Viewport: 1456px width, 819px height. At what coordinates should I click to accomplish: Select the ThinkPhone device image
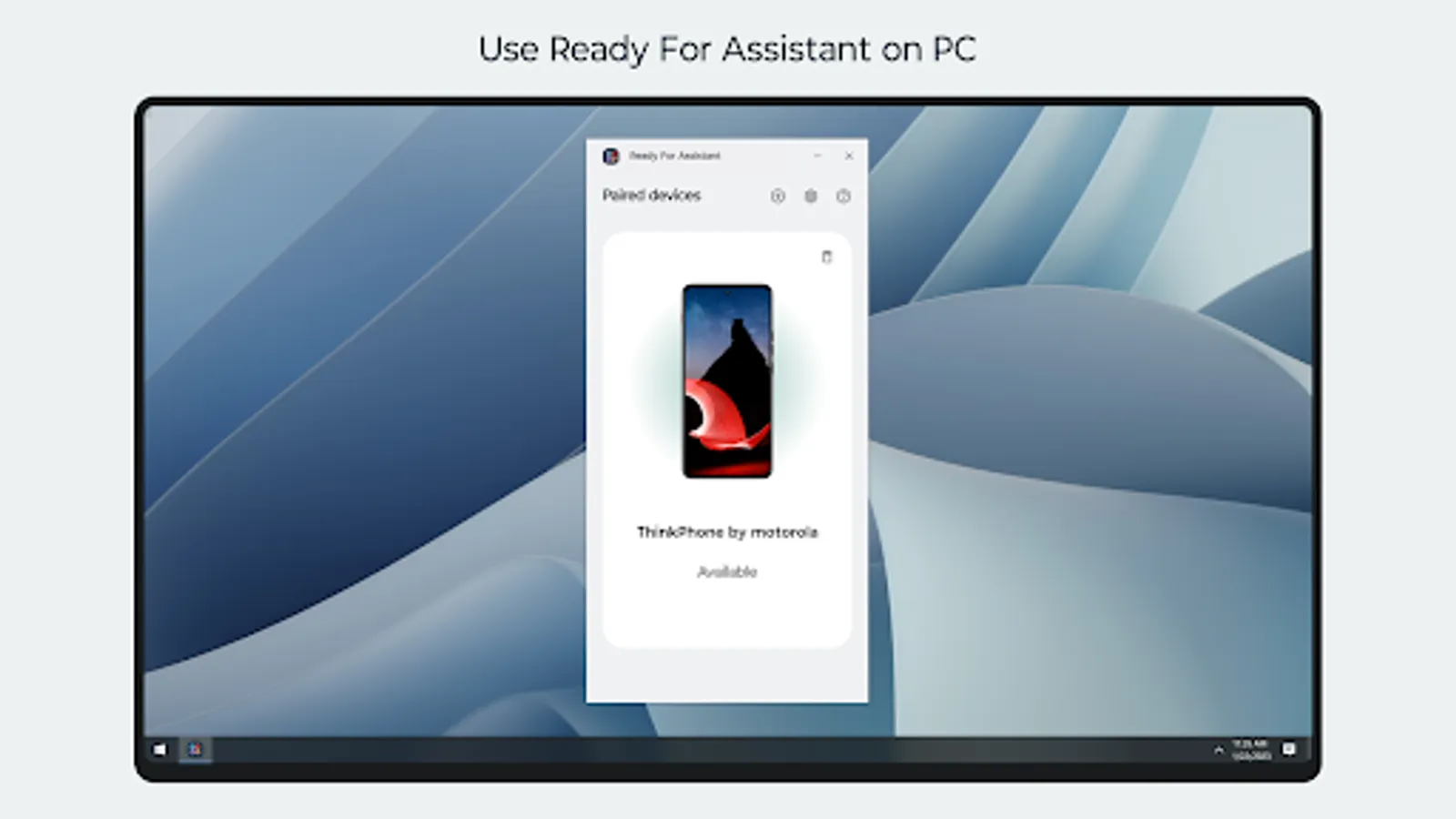[x=727, y=380]
